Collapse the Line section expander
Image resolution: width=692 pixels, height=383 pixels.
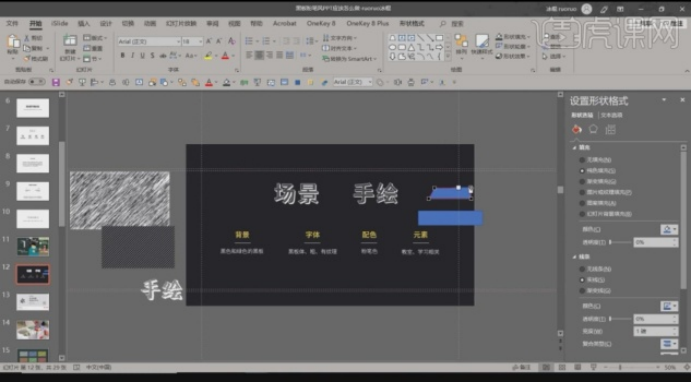575,257
